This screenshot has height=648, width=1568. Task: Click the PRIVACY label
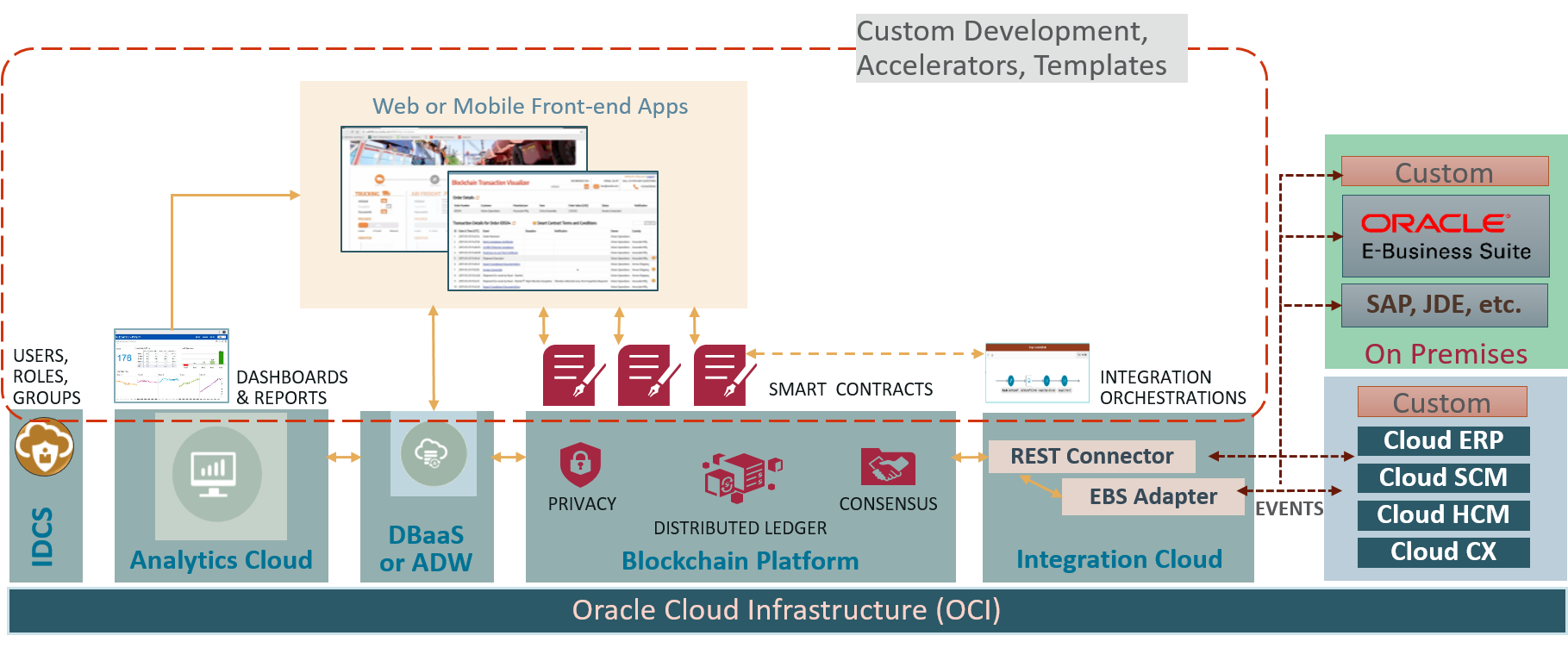pyautogui.click(x=582, y=504)
